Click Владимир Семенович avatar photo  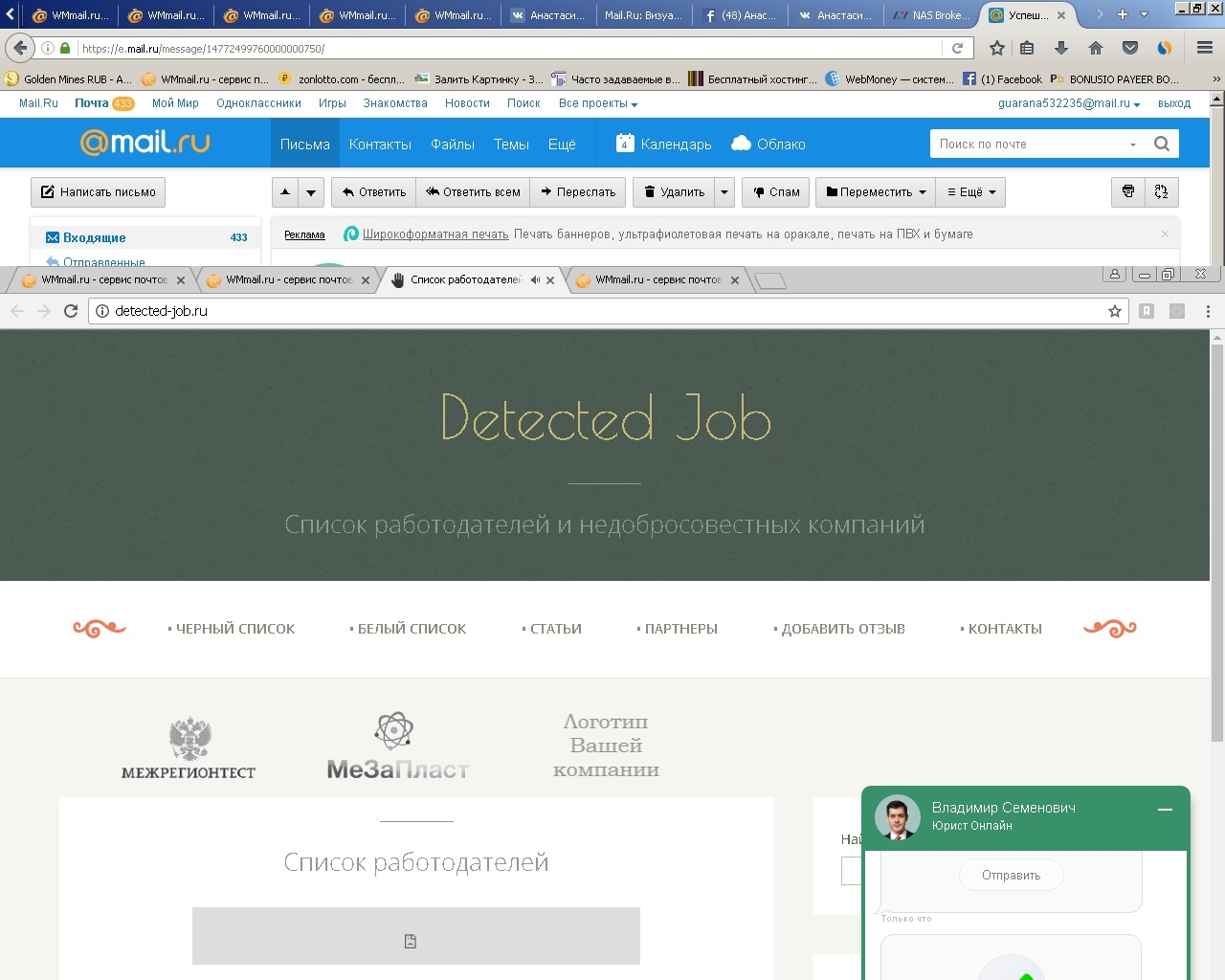pyautogui.click(x=898, y=817)
